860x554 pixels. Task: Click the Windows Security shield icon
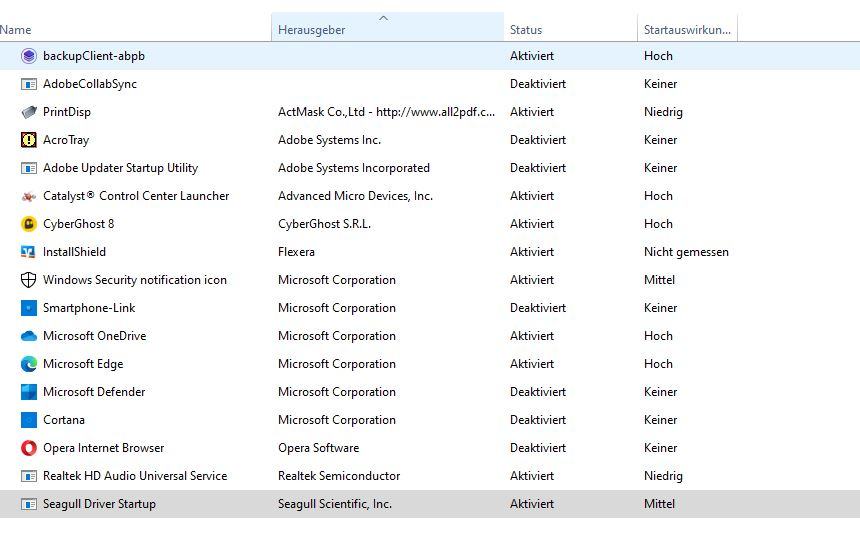(29, 280)
